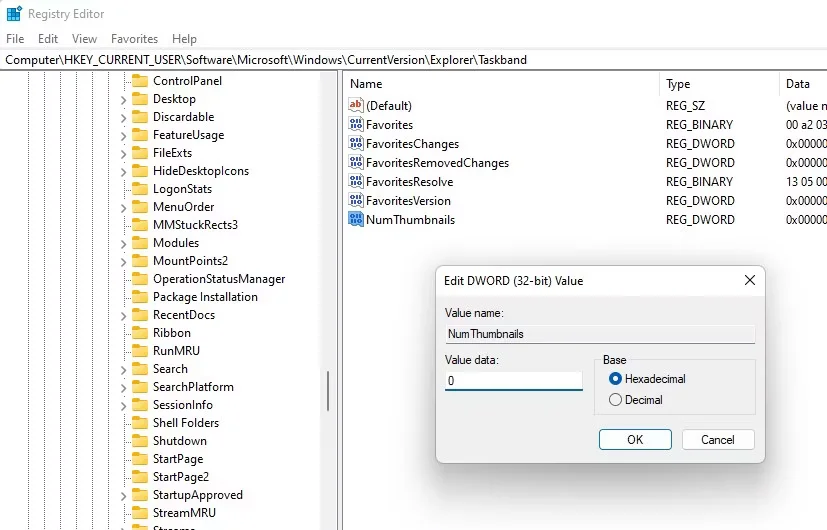Select the MMStuckRects3 folder icon
Screen dimensions: 827x530
pyautogui.click(x=140, y=225)
